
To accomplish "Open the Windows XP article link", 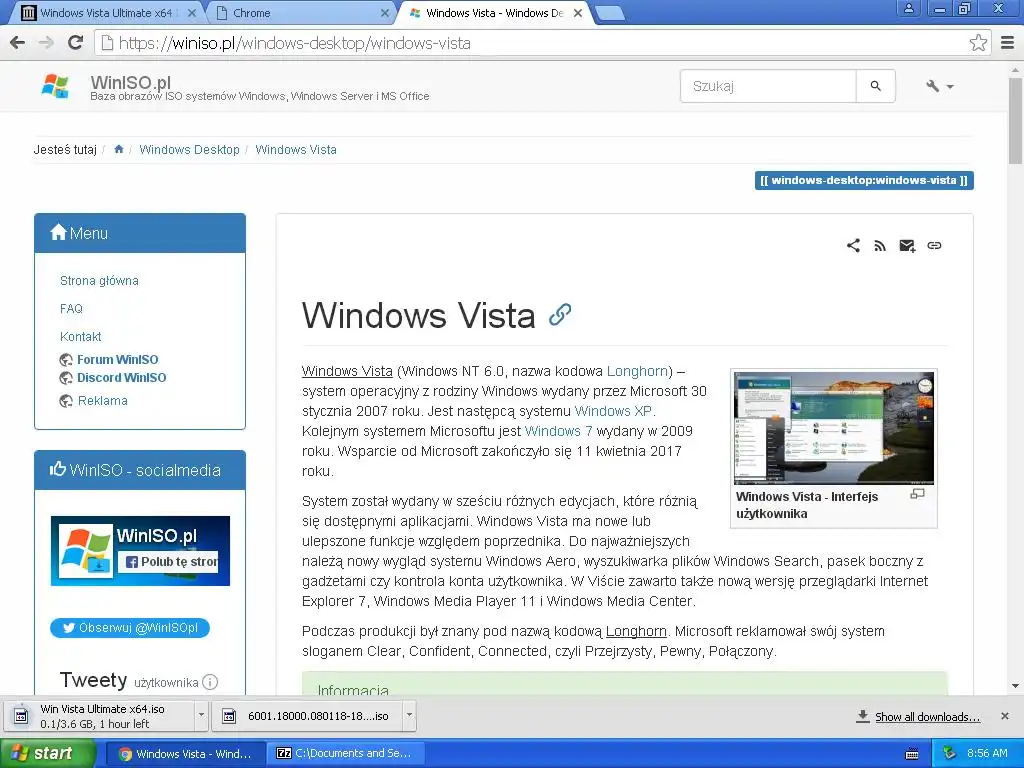I will click(x=613, y=411).
